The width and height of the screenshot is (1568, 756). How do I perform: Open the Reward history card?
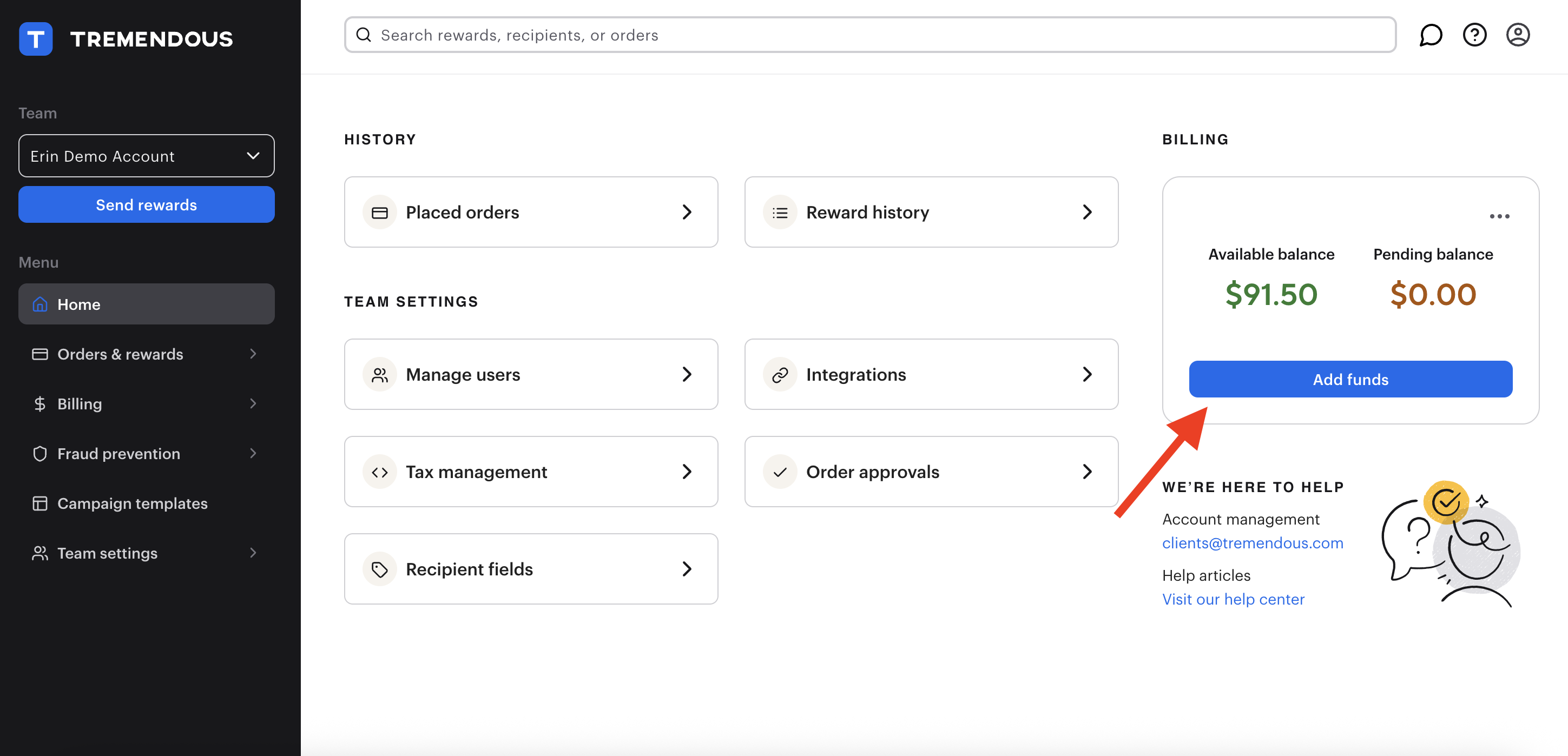[931, 213]
